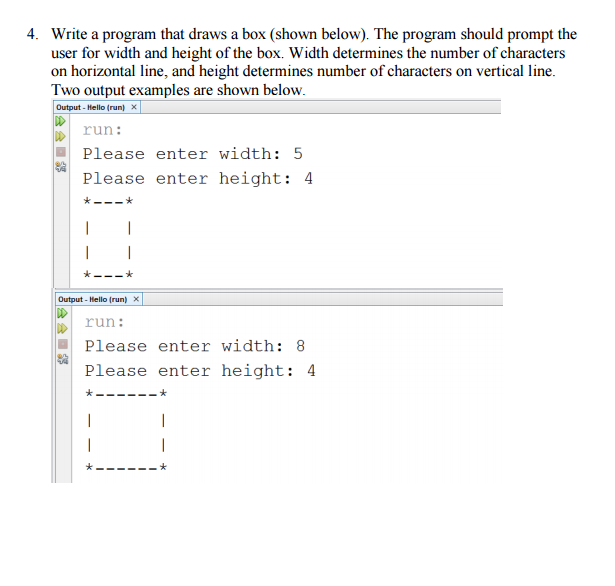Close the top Output - Hello (run) tab
Viewport: 615px width, 586px height.
pos(134,107)
